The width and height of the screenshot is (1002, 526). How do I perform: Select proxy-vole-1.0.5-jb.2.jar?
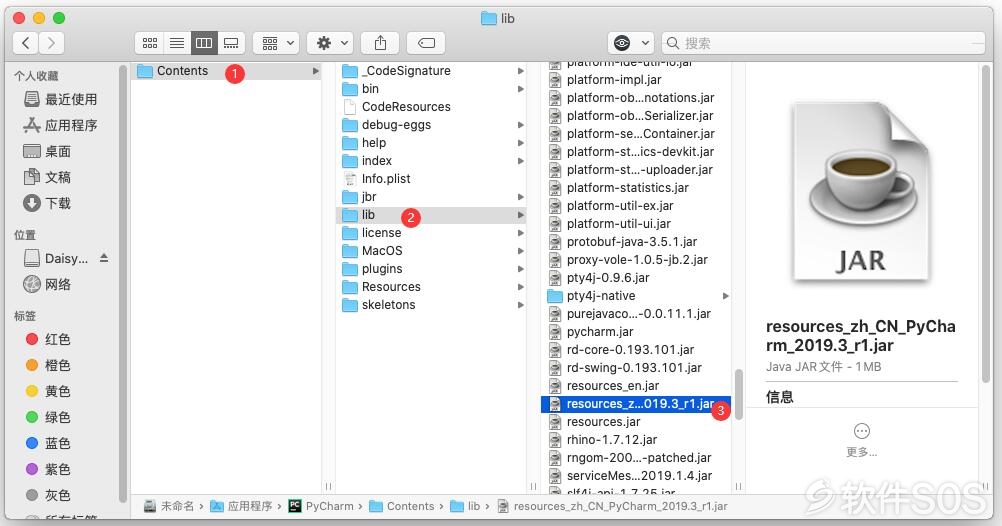point(636,259)
